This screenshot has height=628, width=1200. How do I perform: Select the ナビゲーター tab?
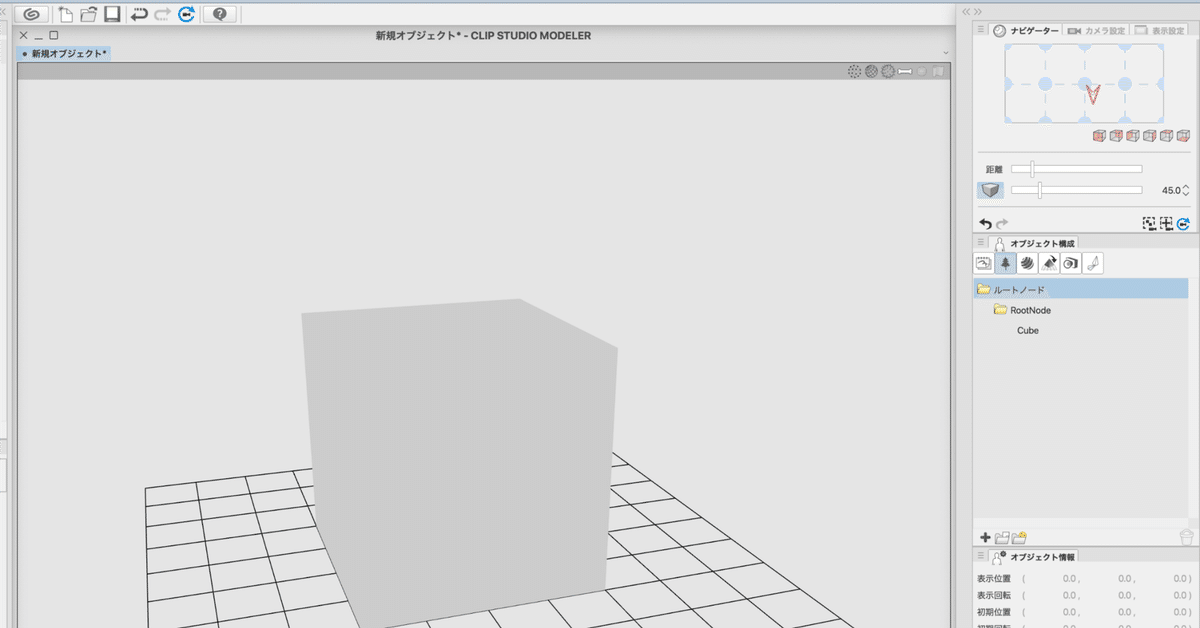click(x=1025, y=31)
